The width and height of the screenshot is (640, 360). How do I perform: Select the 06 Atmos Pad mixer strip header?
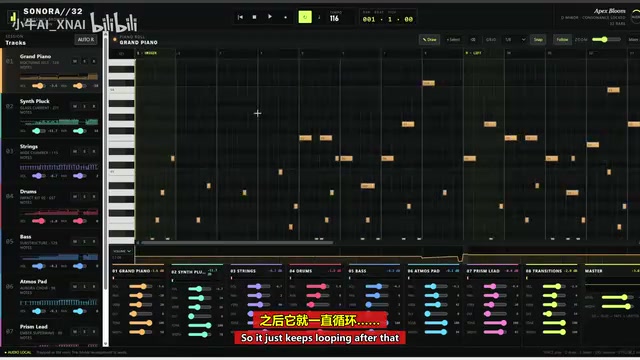pos(433,271)
